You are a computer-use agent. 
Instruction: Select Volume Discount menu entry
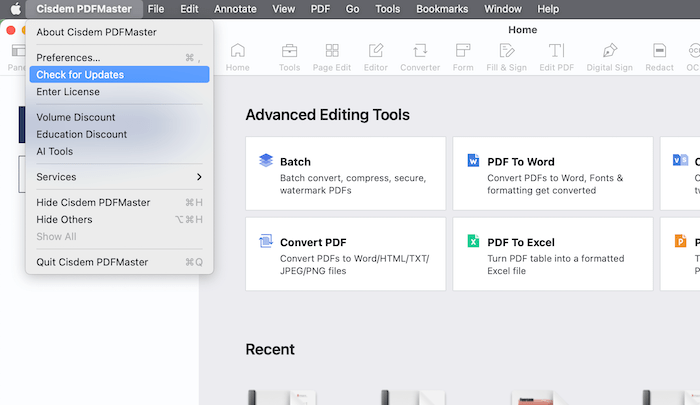[x=119, y=117]
